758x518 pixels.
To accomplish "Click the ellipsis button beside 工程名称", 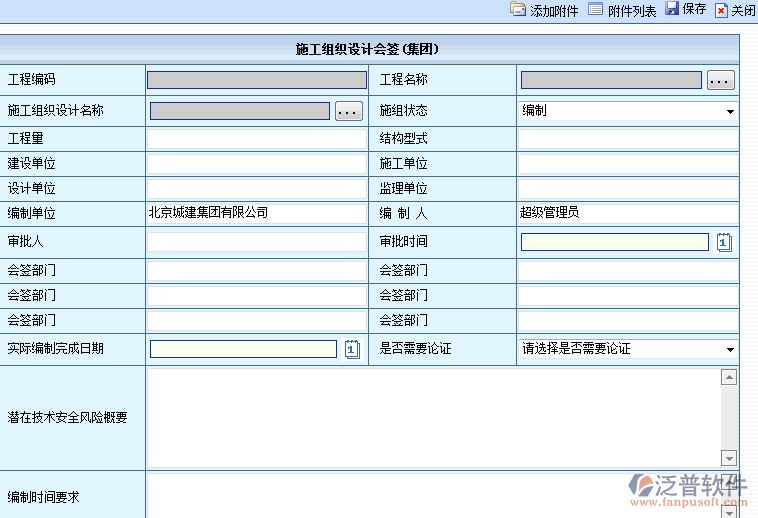I will pos(721,81).
